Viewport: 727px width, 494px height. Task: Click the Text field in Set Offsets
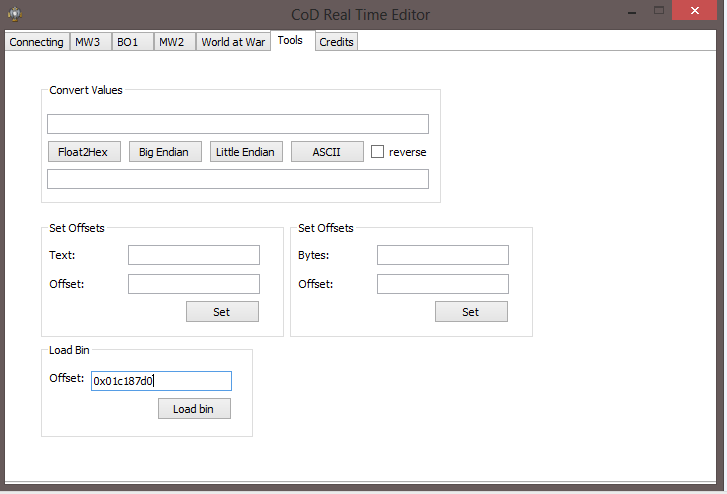194,255
